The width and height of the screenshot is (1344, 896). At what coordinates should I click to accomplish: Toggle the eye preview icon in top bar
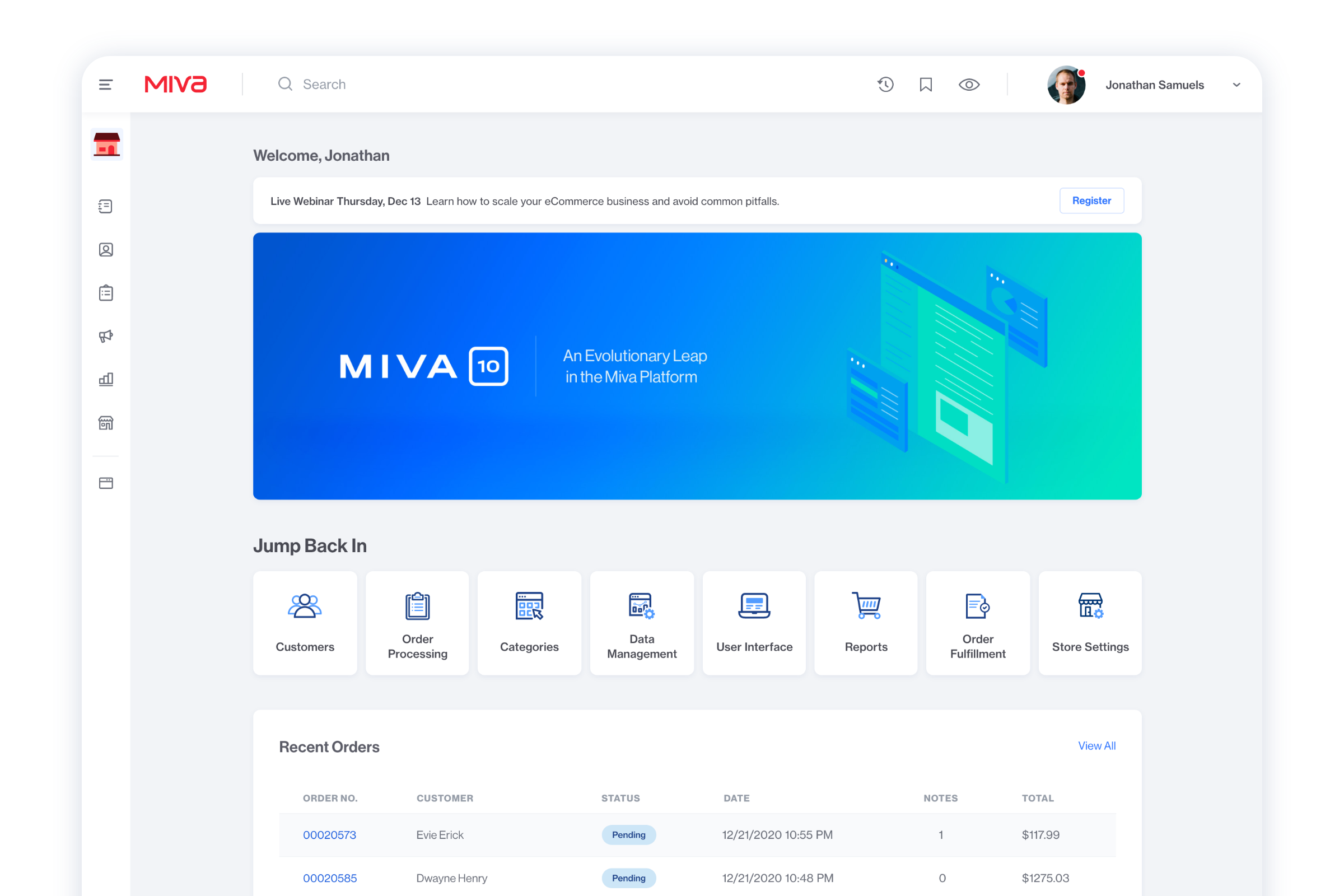tap(969, 84)
